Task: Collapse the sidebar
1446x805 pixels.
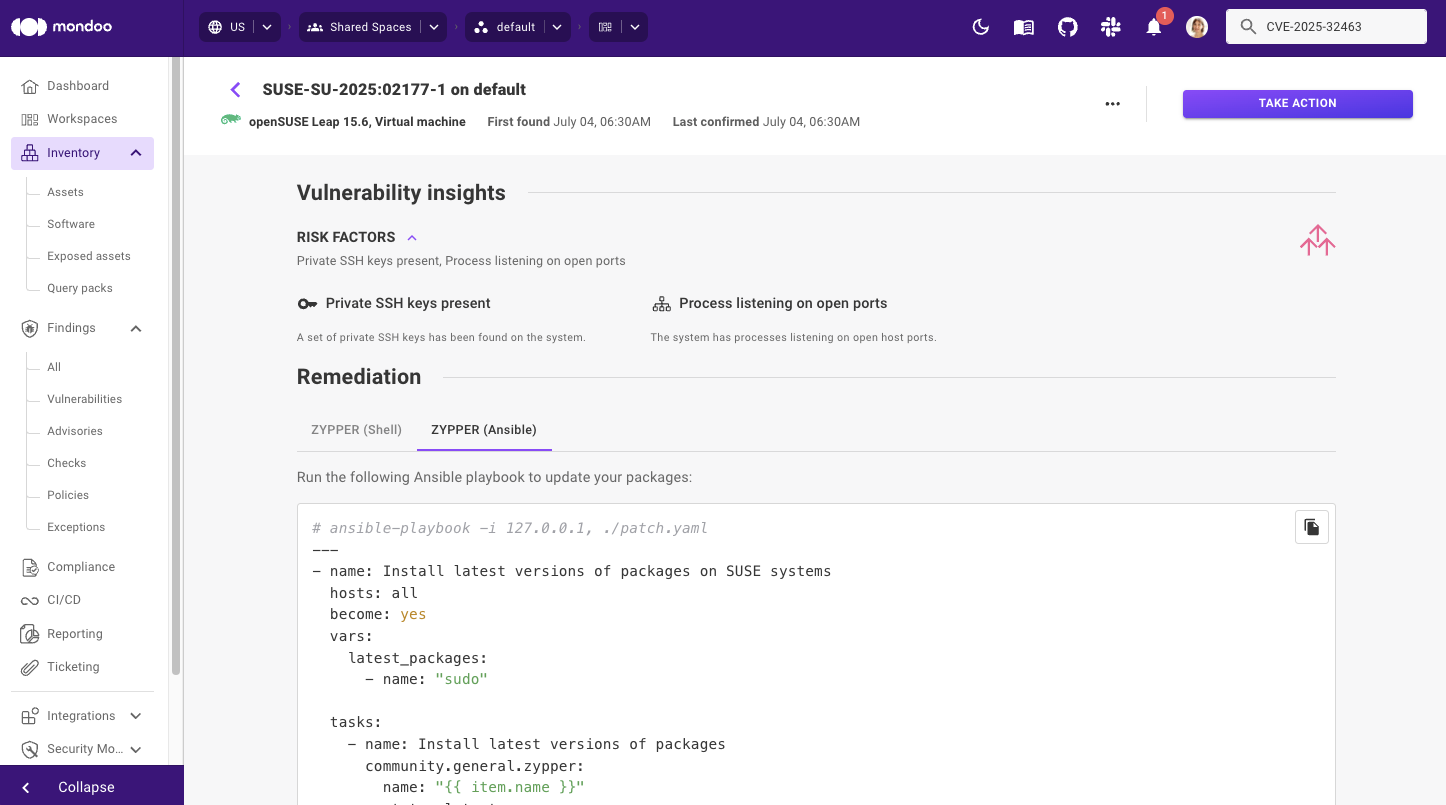Action: (x=92, y=787)
